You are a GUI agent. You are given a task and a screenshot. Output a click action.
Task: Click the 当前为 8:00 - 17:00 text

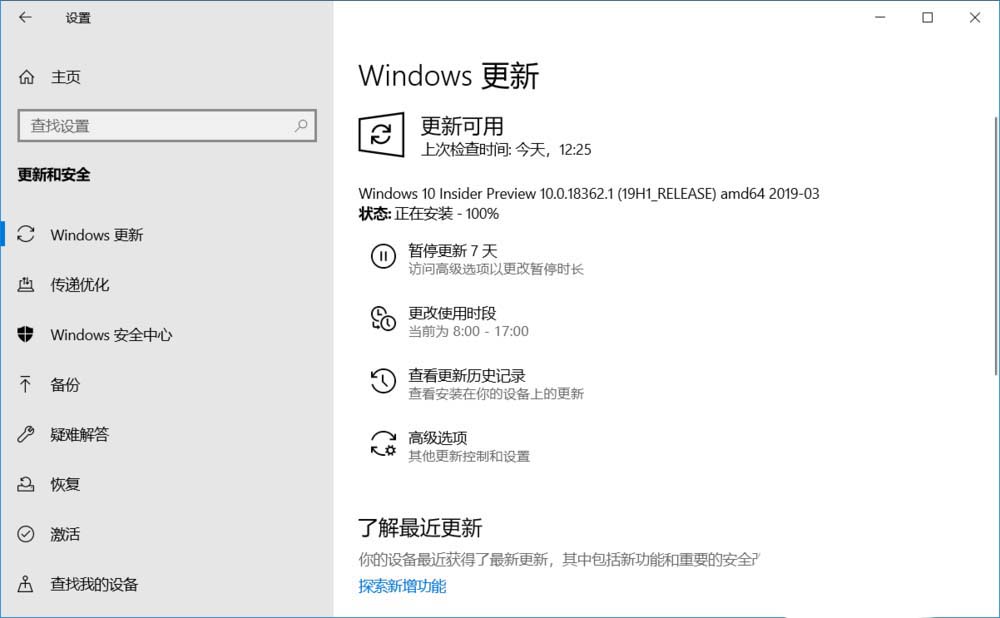[x=468, y=331]
